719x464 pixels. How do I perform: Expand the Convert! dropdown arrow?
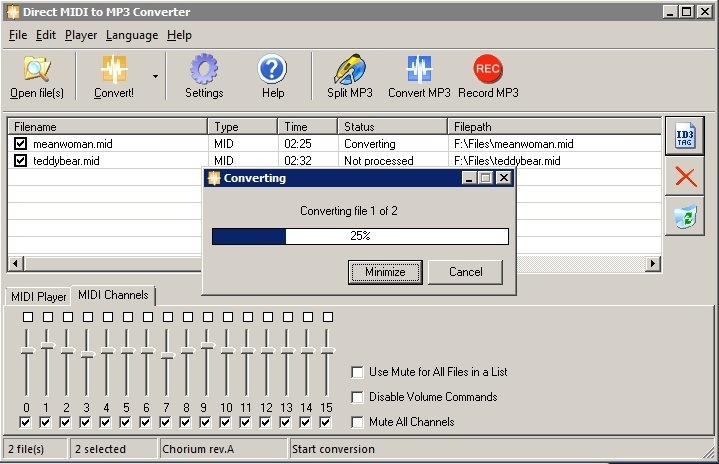155,75
